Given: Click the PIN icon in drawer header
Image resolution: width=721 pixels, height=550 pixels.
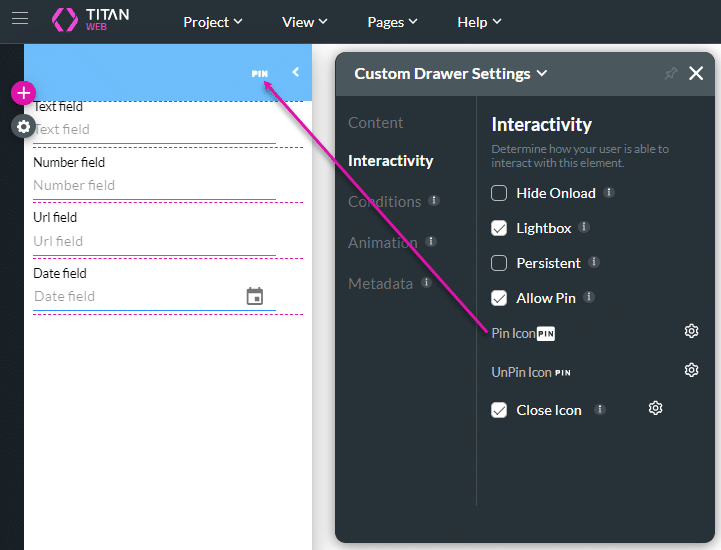Looking at the screenshot, I should 260,73.
